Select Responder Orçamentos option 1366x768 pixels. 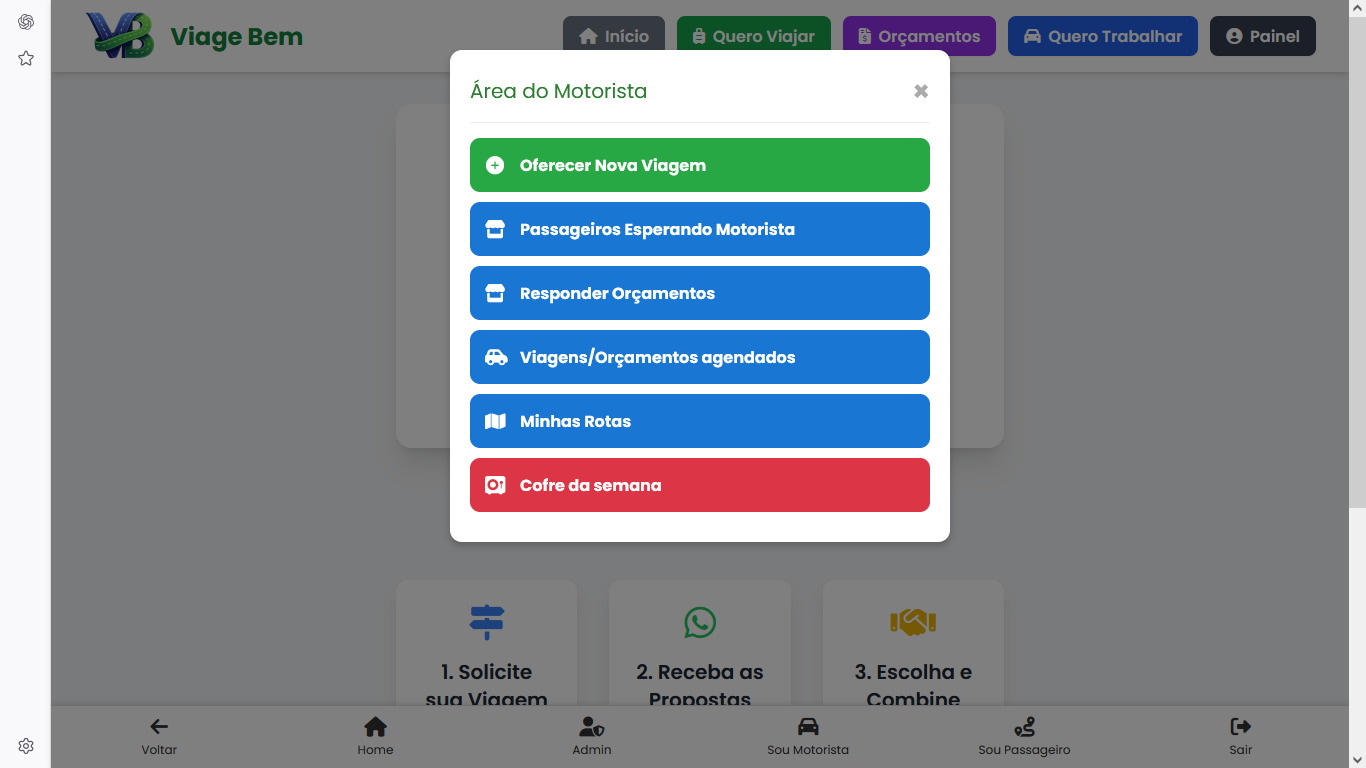point(699,293)
